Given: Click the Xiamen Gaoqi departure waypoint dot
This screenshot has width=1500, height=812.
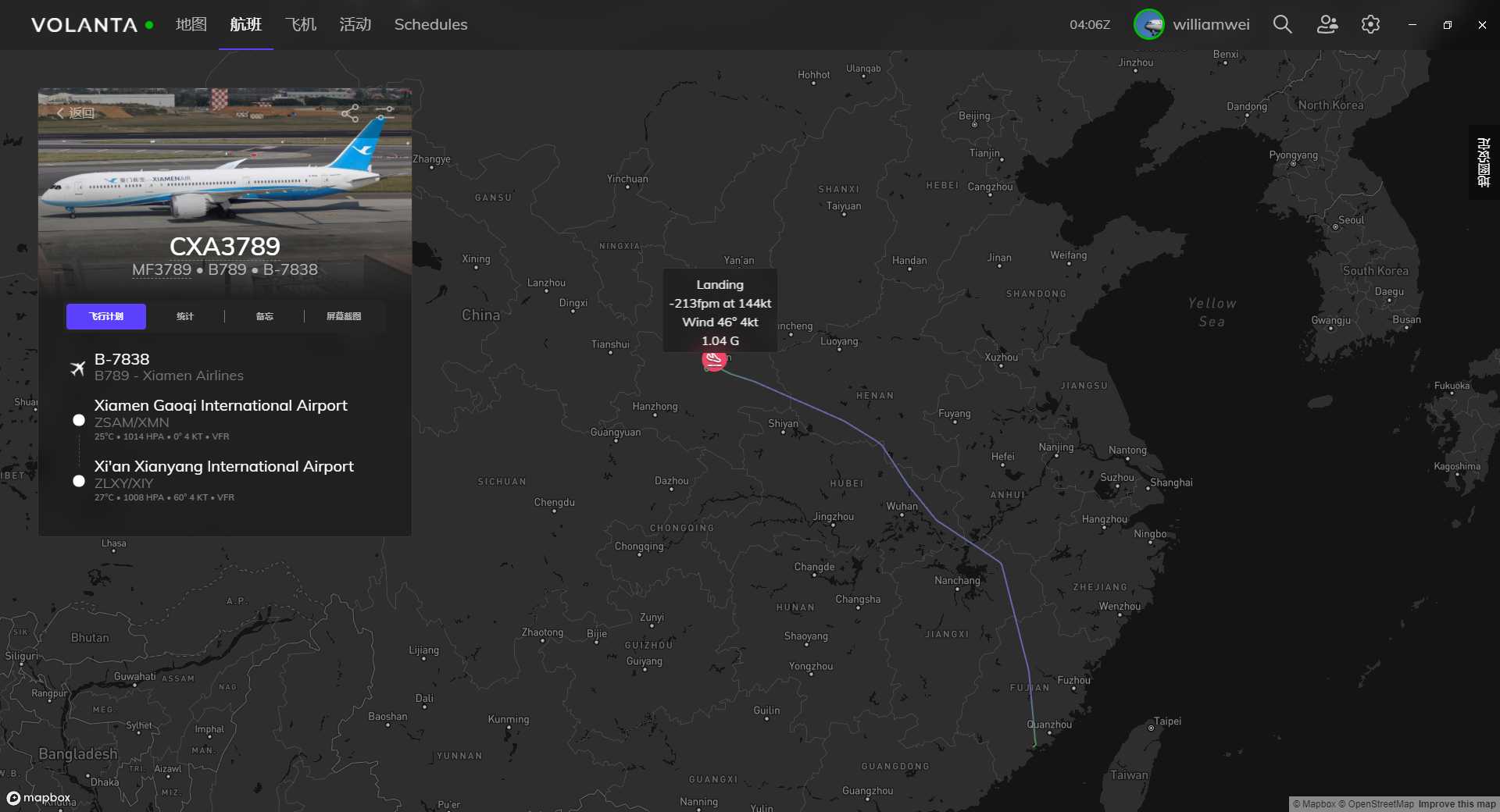Looking at the screenshot, I should 79,420.
